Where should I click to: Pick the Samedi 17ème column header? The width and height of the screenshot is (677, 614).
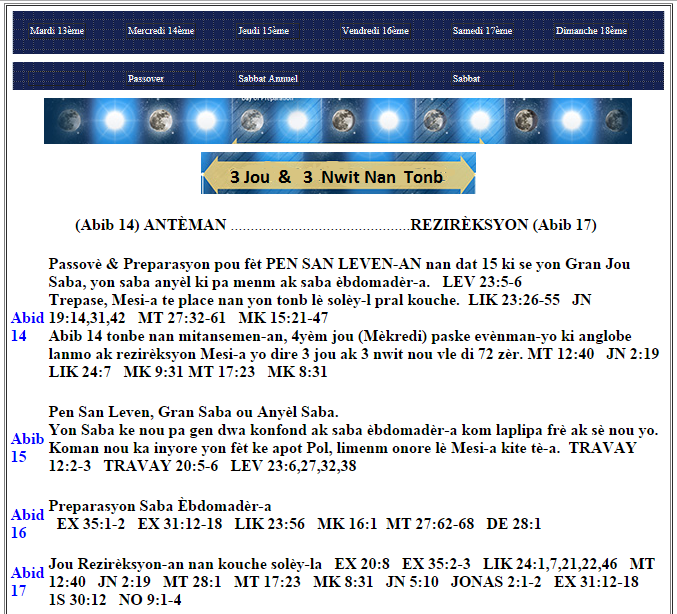tap(482, 31)
